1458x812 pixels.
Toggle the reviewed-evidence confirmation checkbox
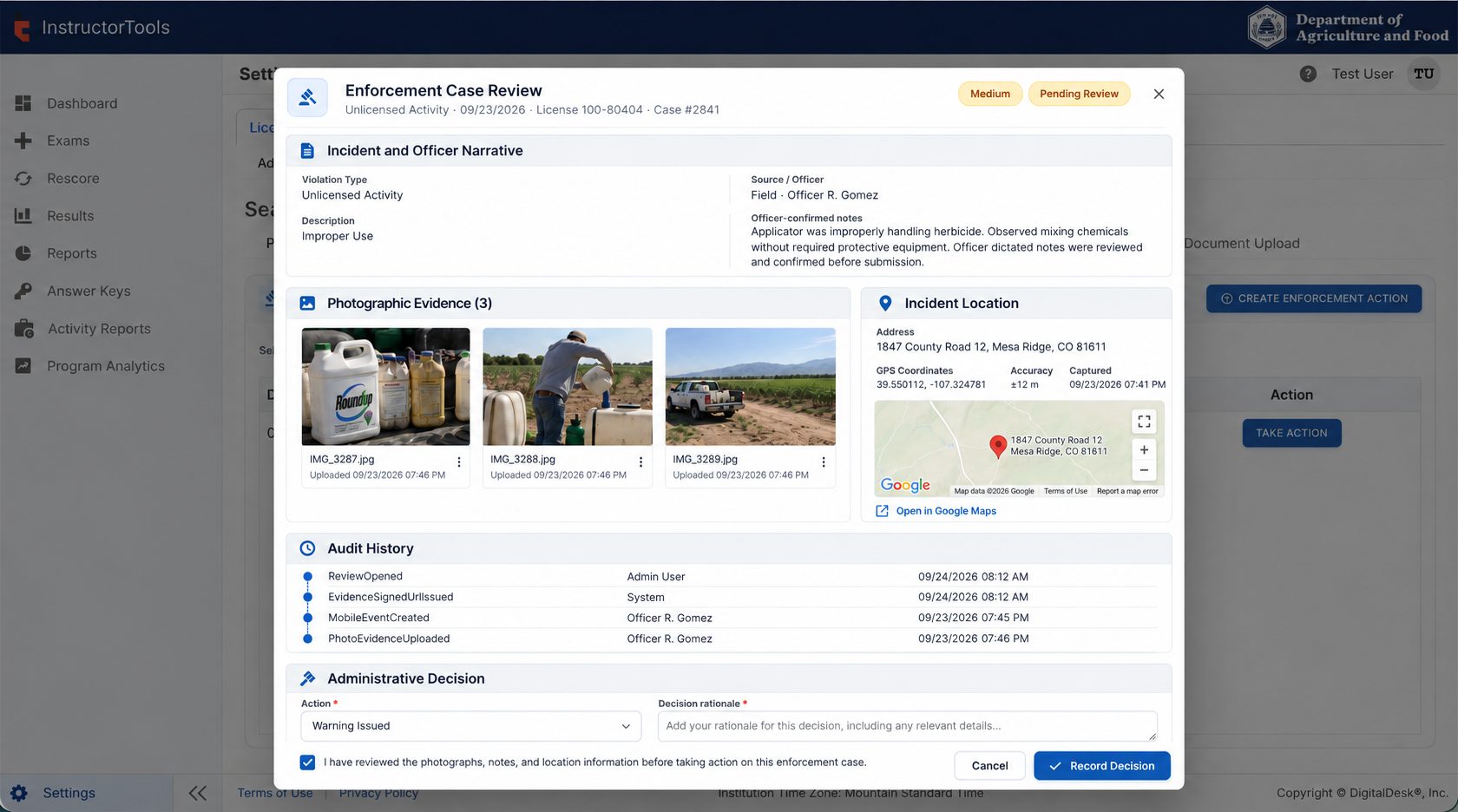(x=307, y=763)
